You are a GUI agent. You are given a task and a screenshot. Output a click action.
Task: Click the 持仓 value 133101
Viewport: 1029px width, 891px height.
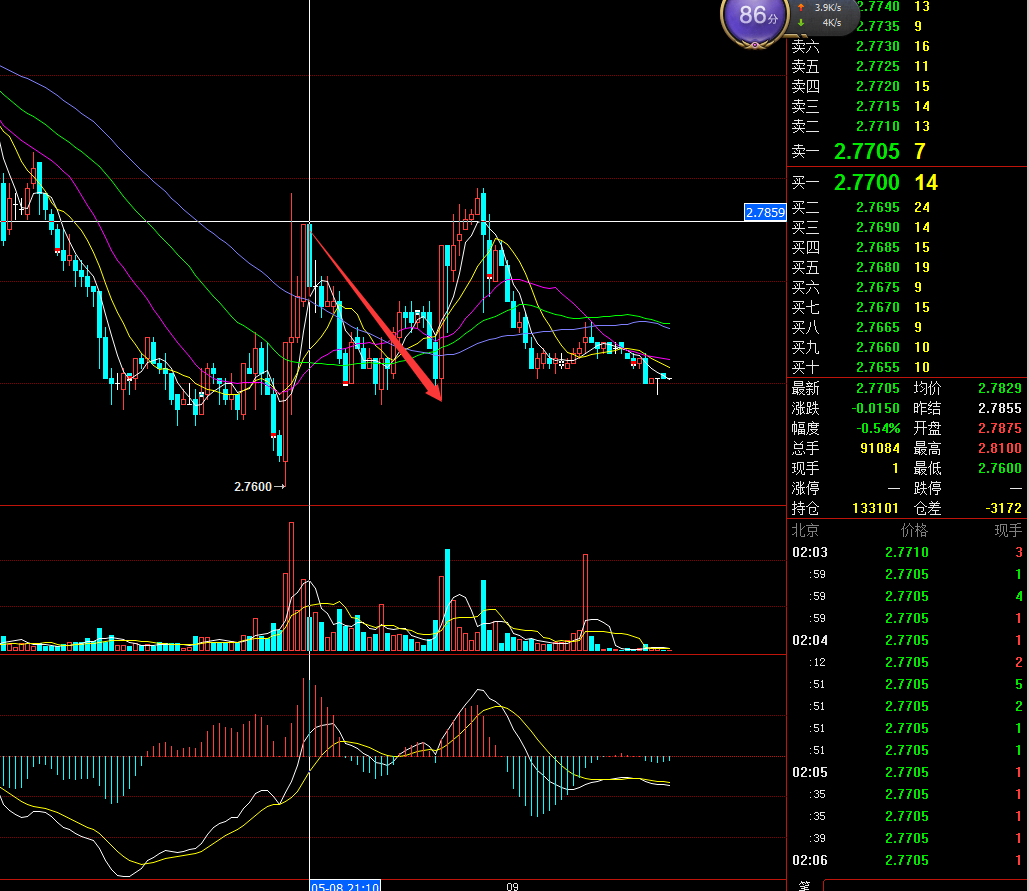pyautogui.click(x=875, y=508)
